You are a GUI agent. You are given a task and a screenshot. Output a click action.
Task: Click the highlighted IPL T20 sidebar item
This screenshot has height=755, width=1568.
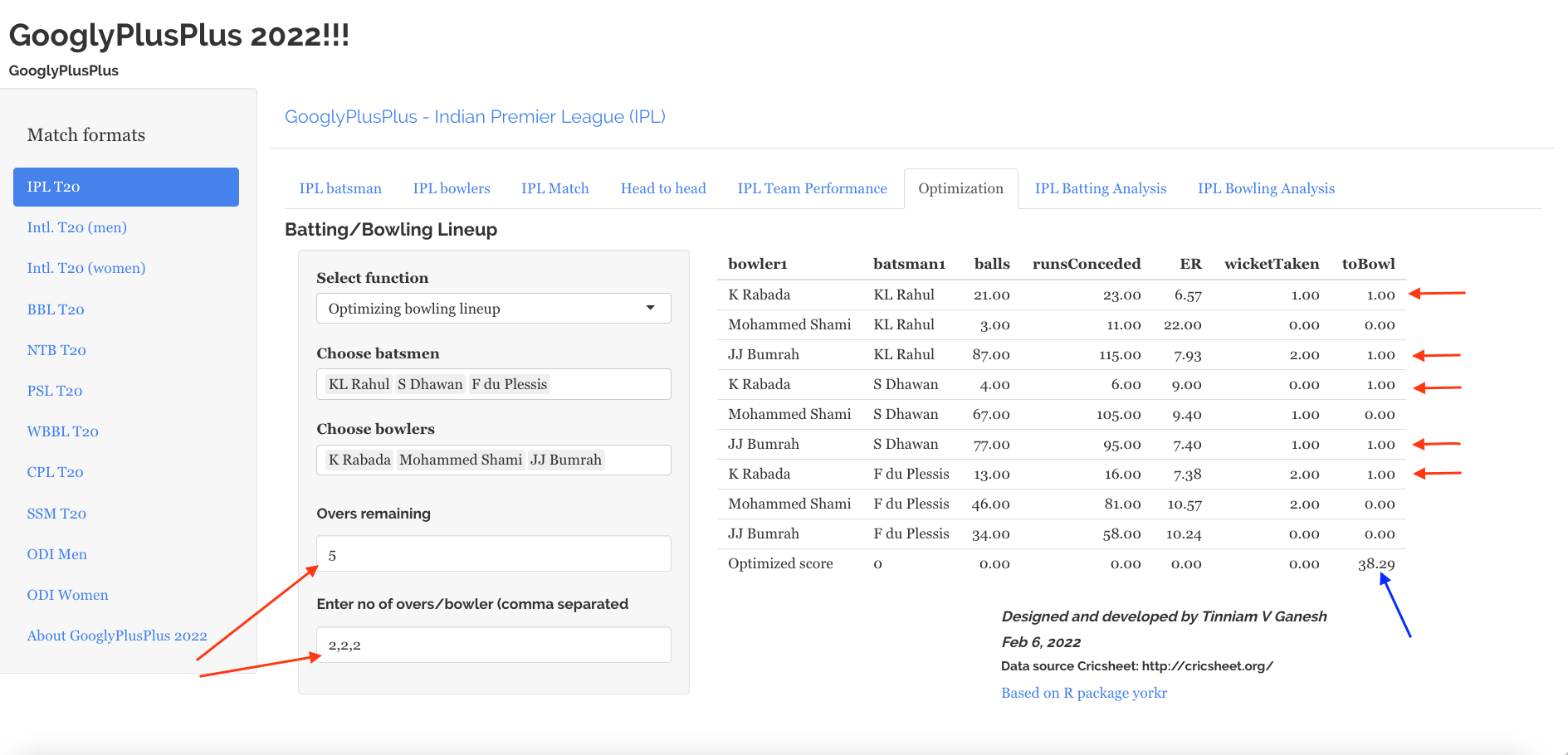126,187
